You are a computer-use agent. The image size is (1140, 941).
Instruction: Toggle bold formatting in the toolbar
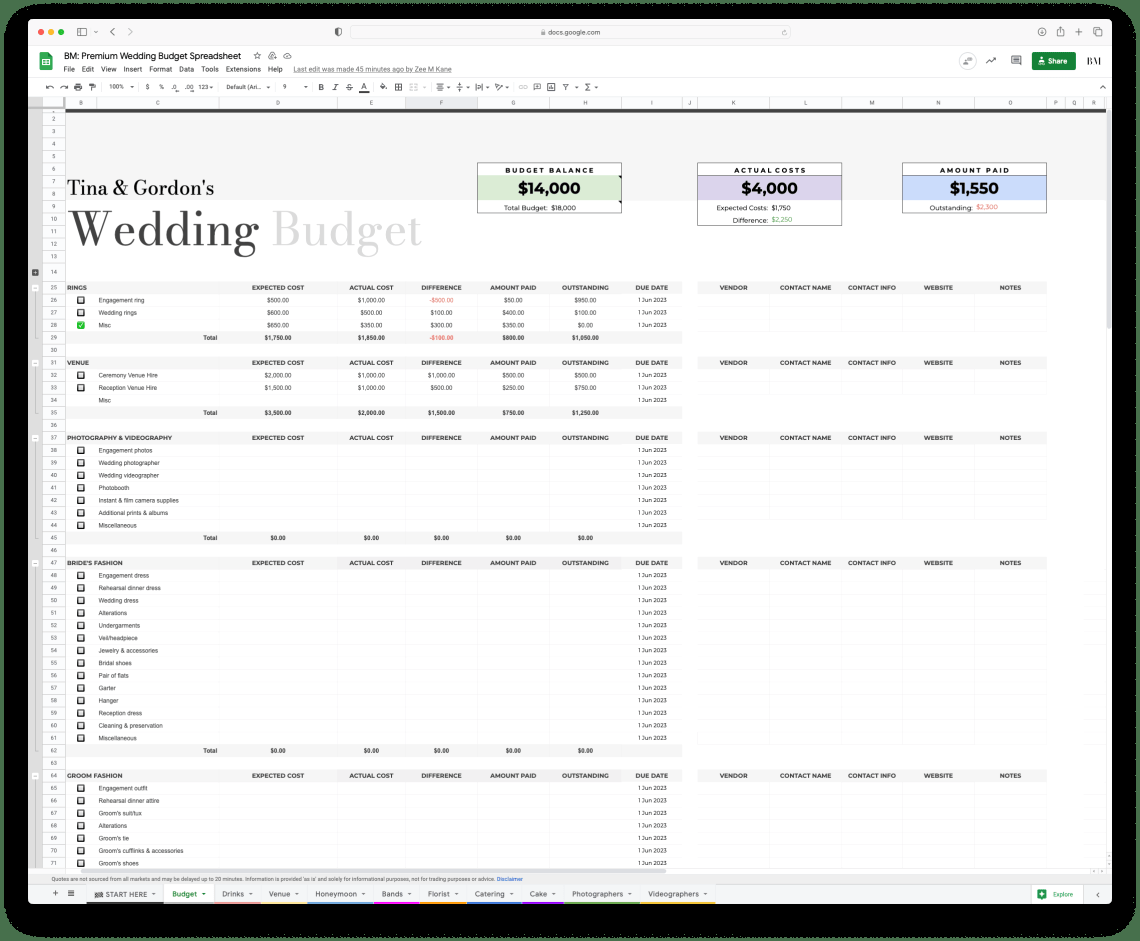(x=320, y=87)
